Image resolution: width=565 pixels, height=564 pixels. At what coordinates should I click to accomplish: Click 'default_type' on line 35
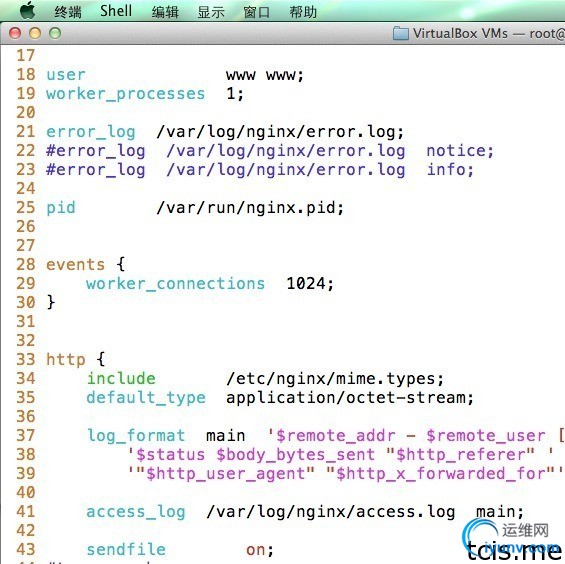[x=146, y=398]
